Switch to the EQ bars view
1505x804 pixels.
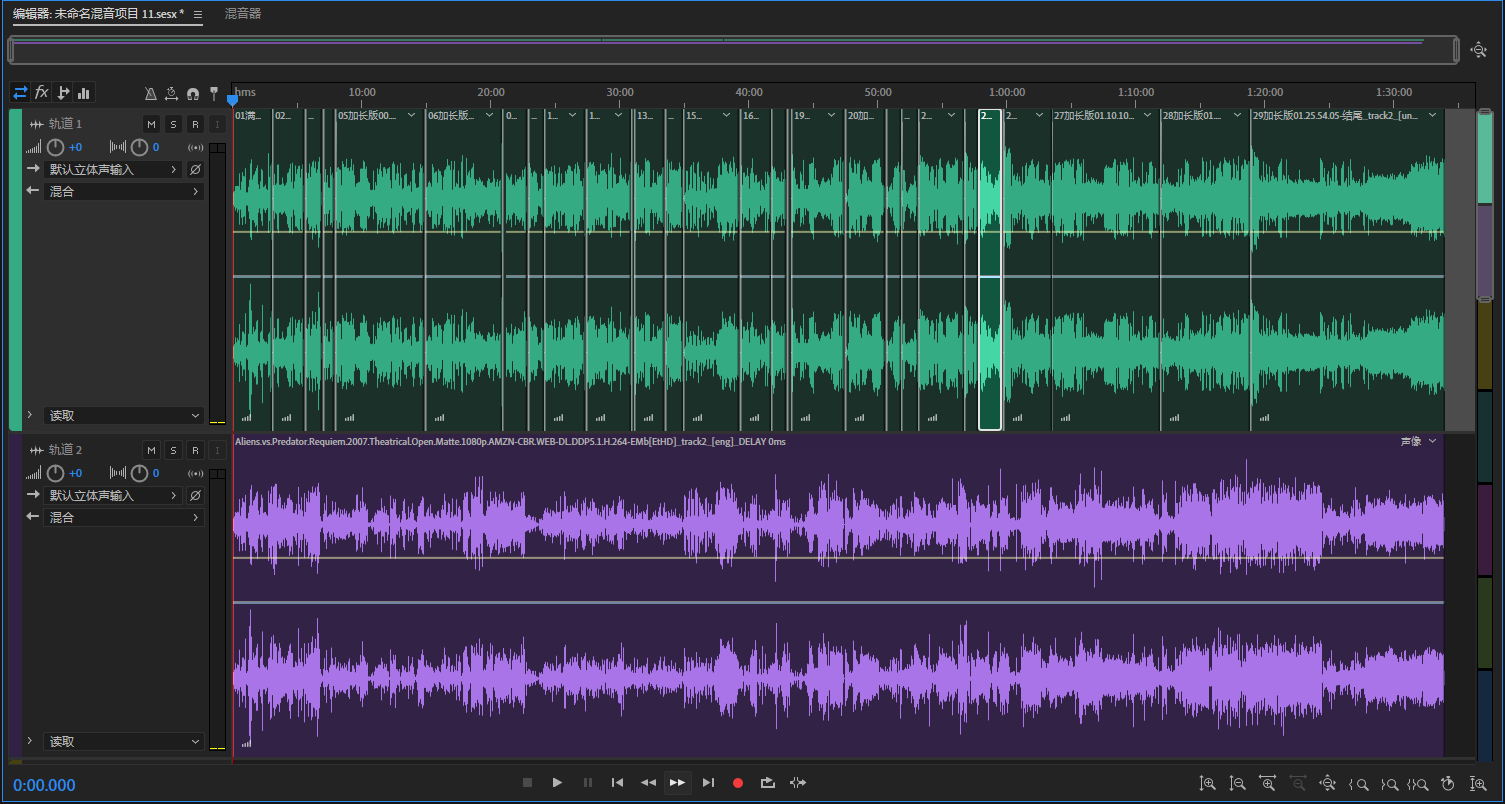point(84,93)
